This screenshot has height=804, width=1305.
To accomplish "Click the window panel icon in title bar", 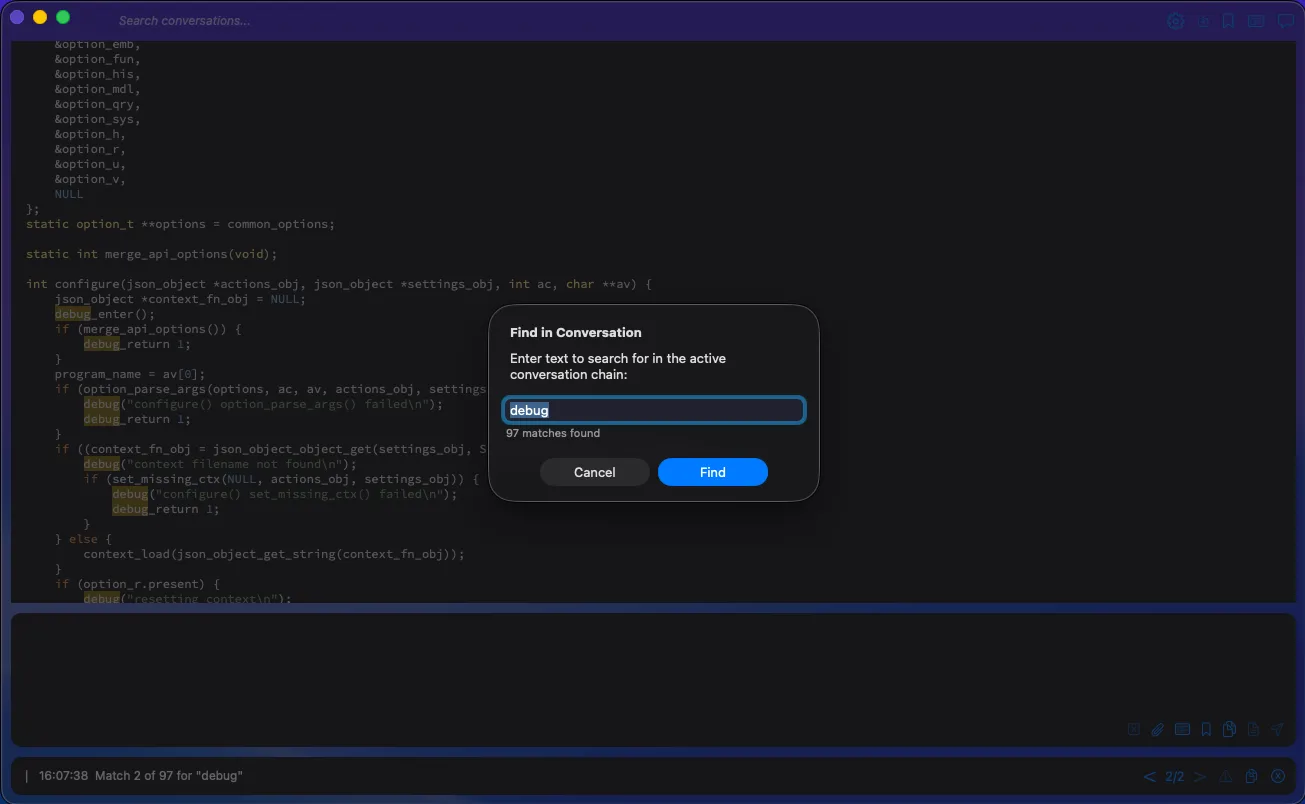I will 1256,21.
